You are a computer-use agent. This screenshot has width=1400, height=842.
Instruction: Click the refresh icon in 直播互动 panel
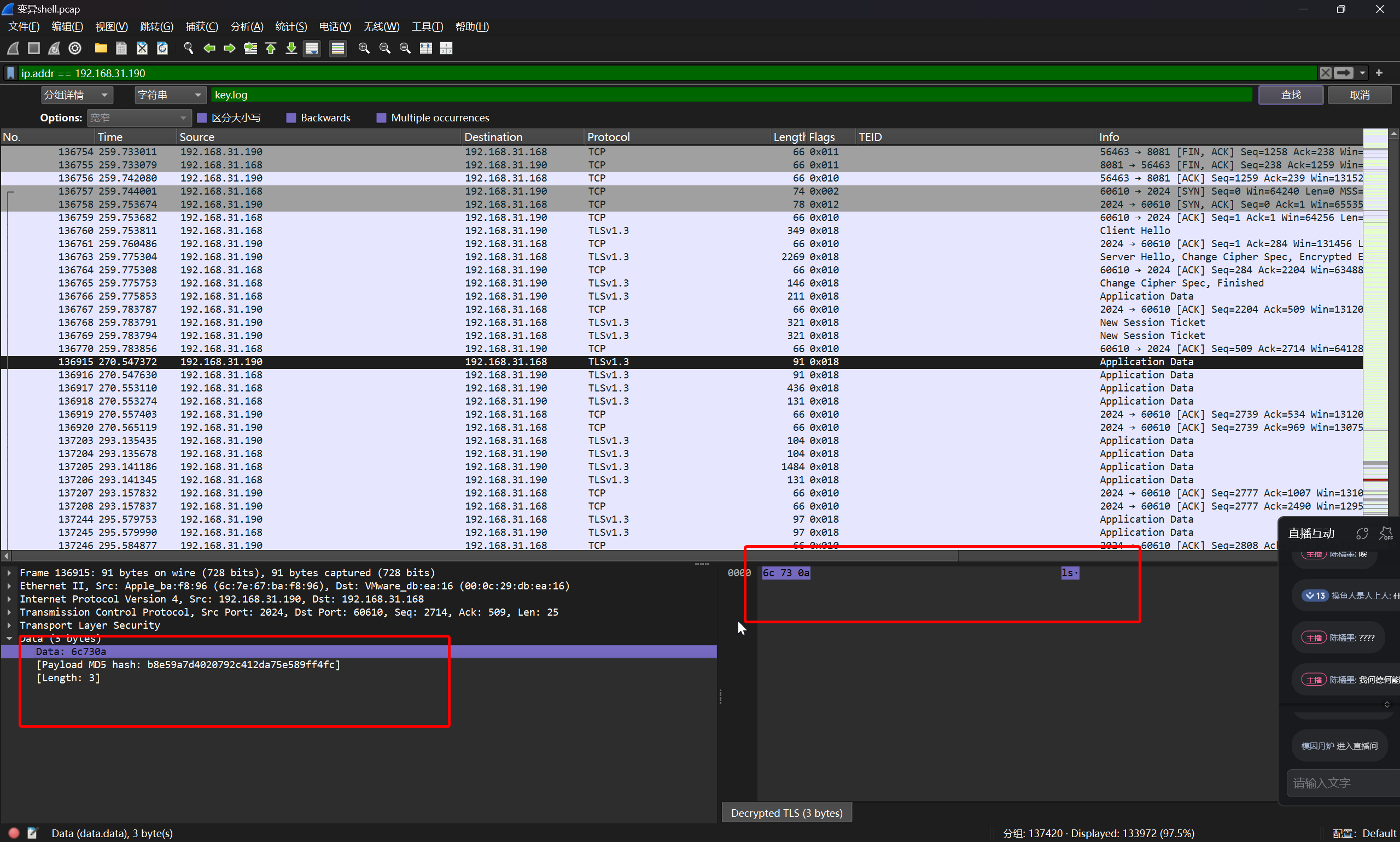pos(1362,533)
